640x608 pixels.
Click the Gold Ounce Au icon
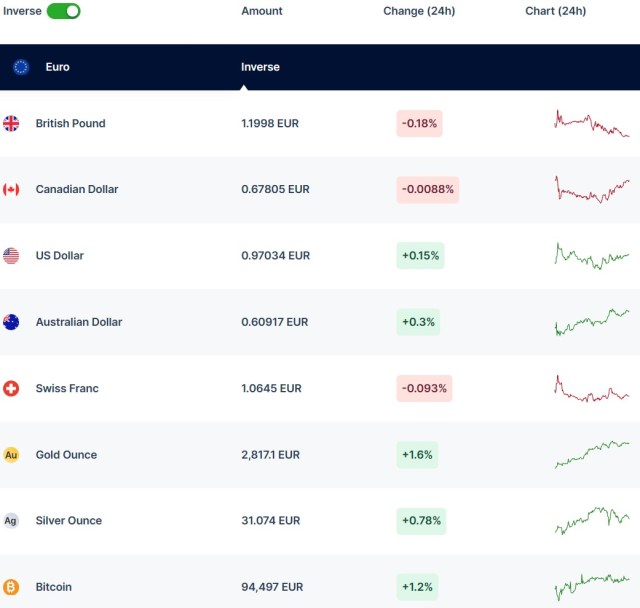(11, 455)
